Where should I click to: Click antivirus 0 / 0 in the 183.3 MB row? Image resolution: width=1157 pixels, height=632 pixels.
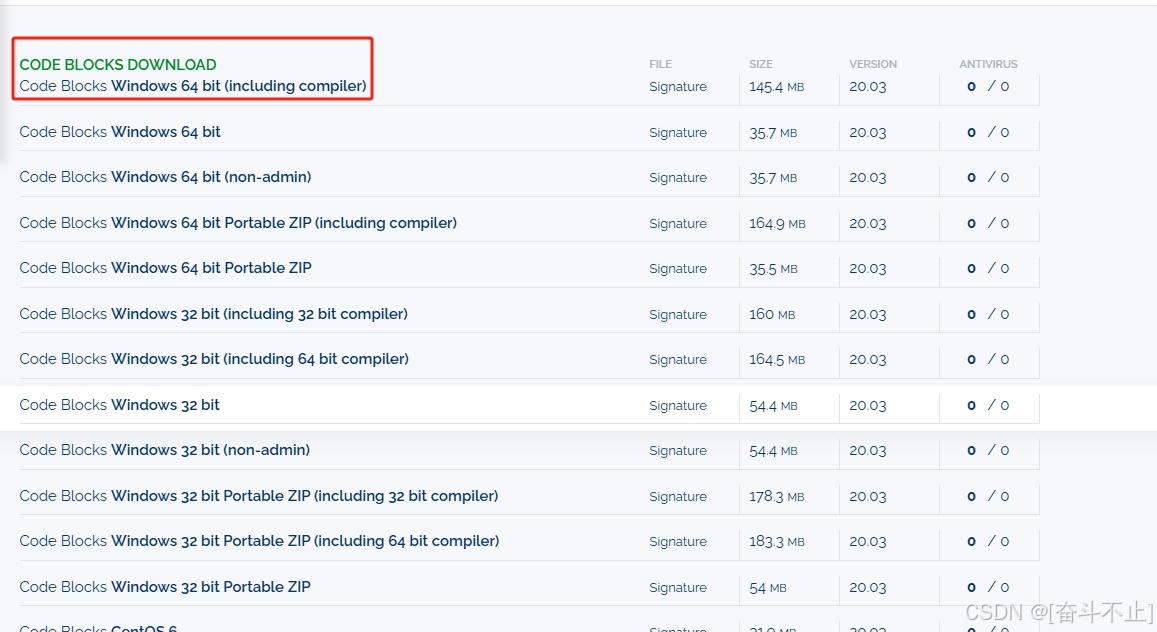[x=988, y=542]
